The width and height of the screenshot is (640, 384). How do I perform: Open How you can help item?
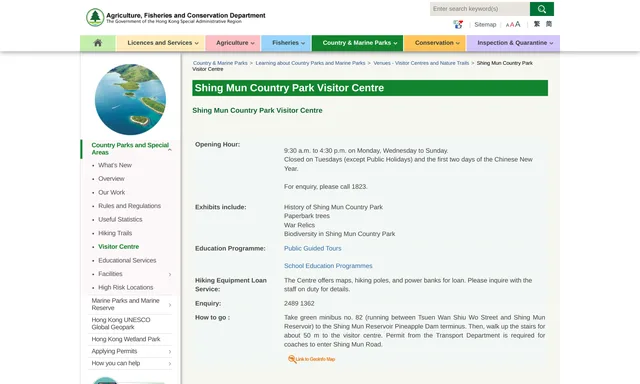pyautogui.click(x=116, y=363)
